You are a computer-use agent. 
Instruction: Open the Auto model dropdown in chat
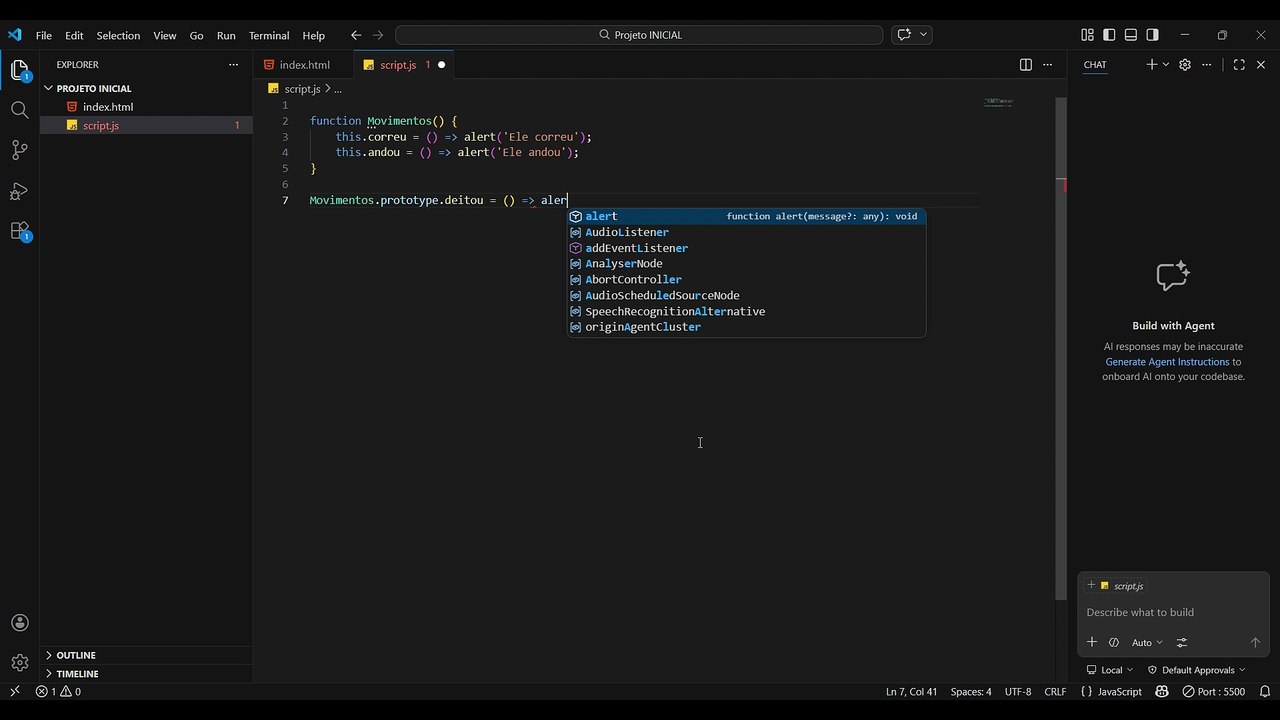(1147, 642)
